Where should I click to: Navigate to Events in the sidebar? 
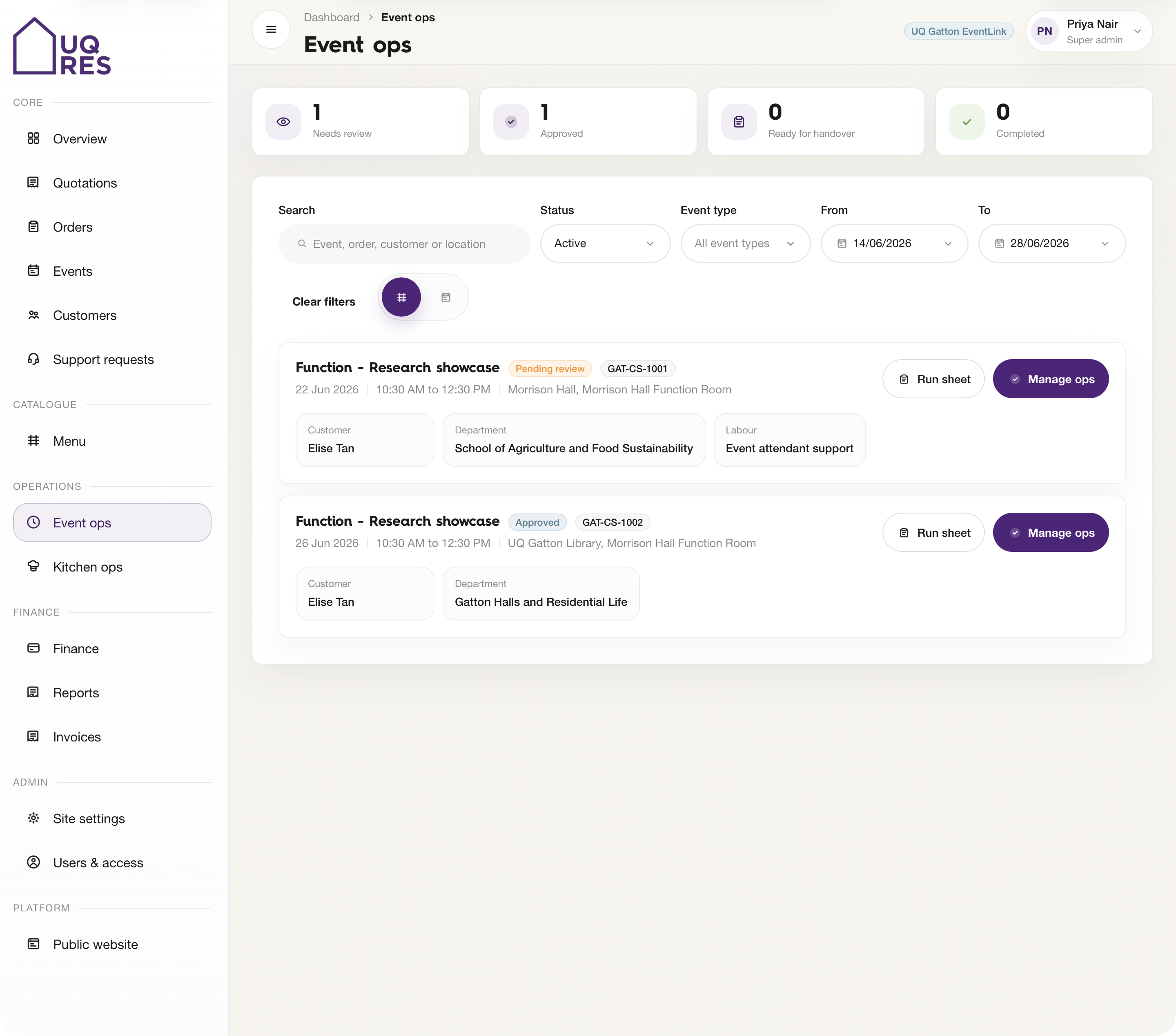(x=112, y=271)
